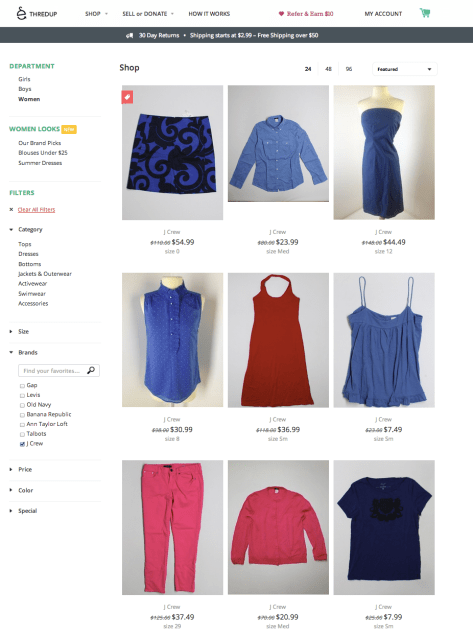Click the heart icon by Refer & Earn
Viewport: 473px width, 639px height.
click(281, 14)
